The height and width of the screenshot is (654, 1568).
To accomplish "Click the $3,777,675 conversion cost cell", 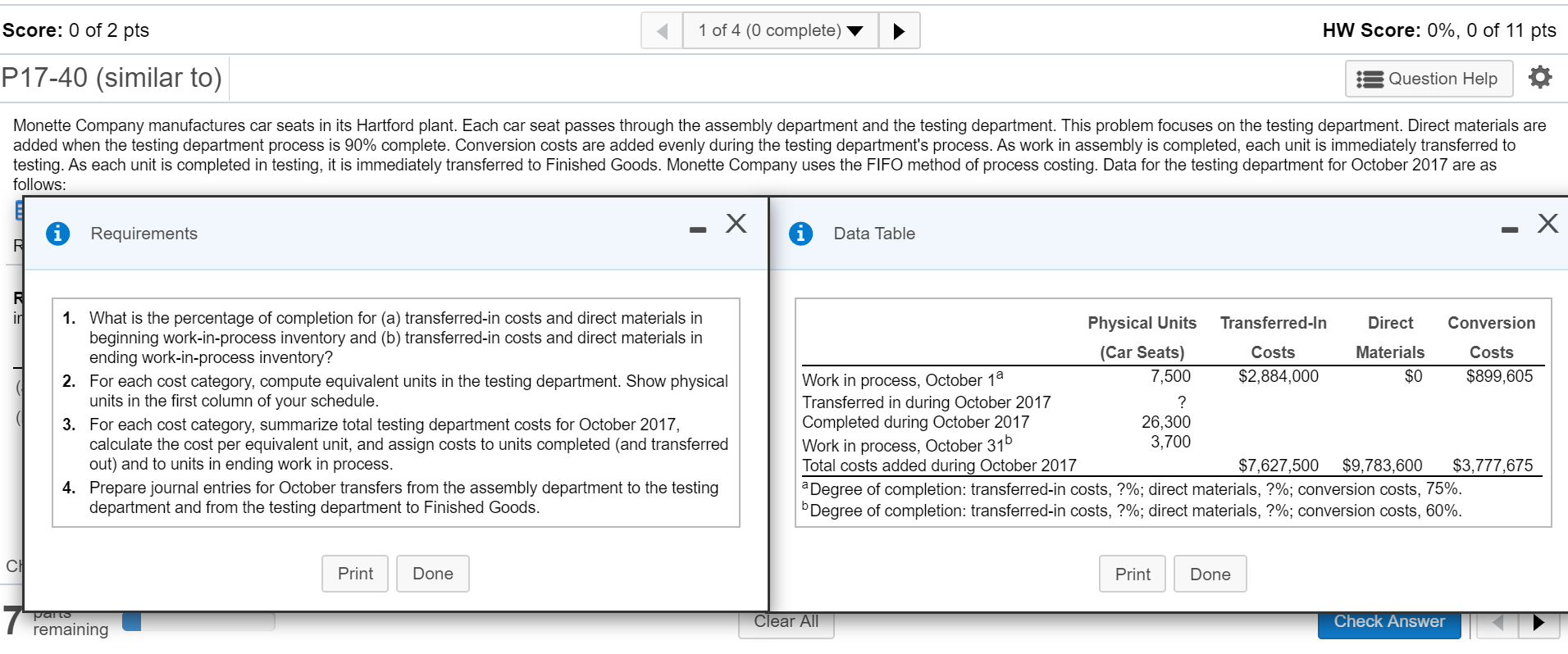I will tap(1493, 466).
